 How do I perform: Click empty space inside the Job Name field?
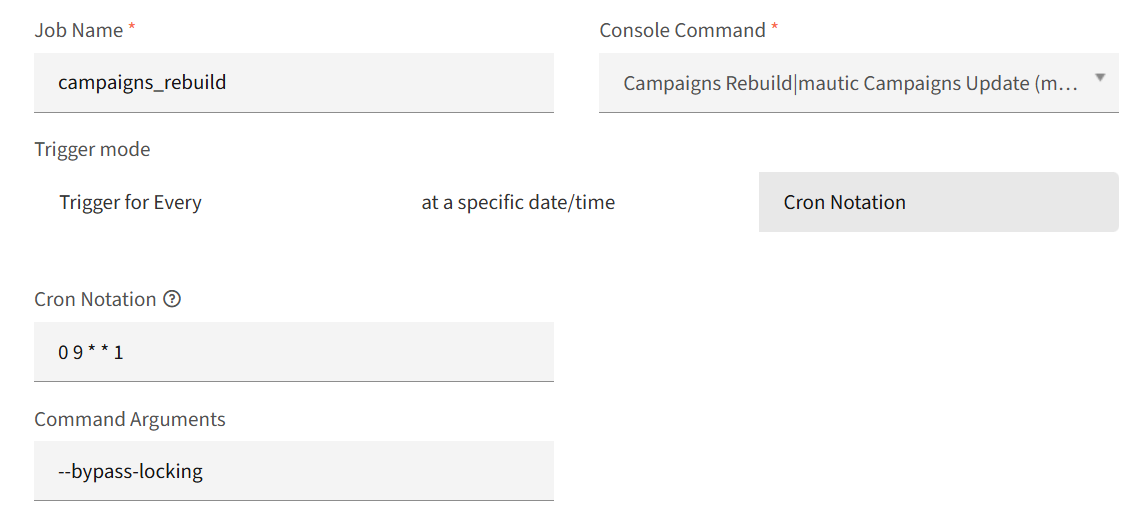click(x=400, y=82)
